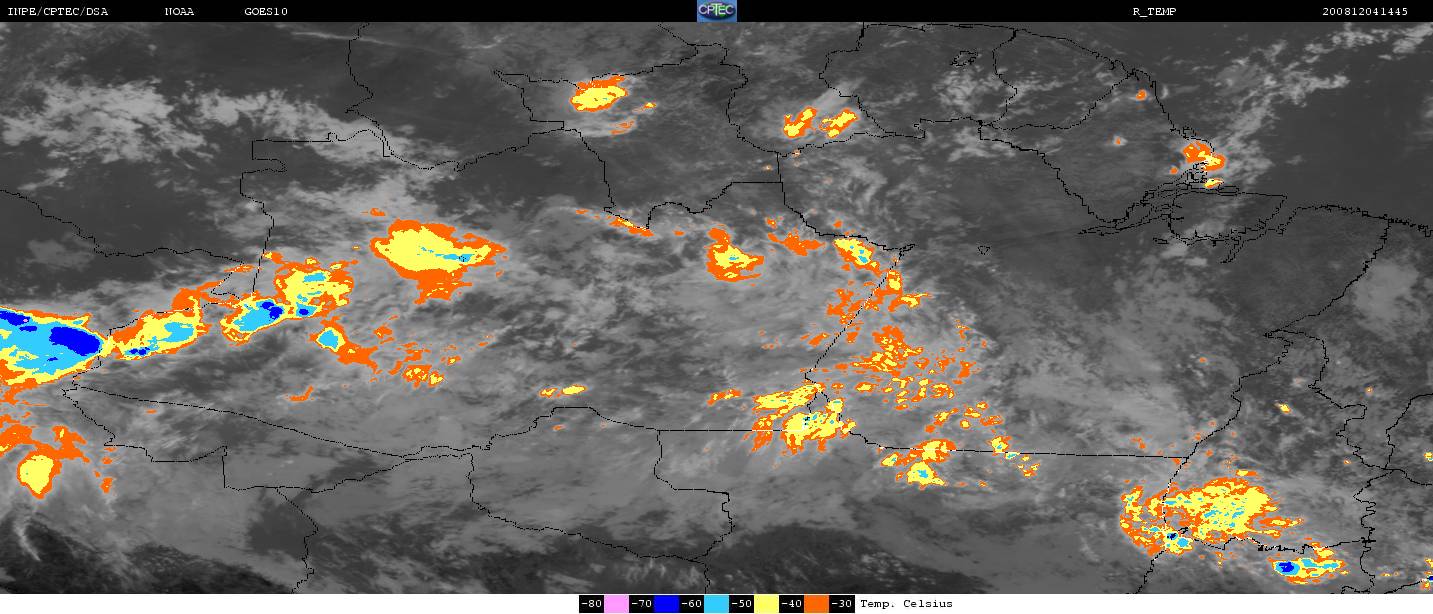Click the NOAA label in the header
This screenshot has width=1433, height=614.
(x=179, y=11)
